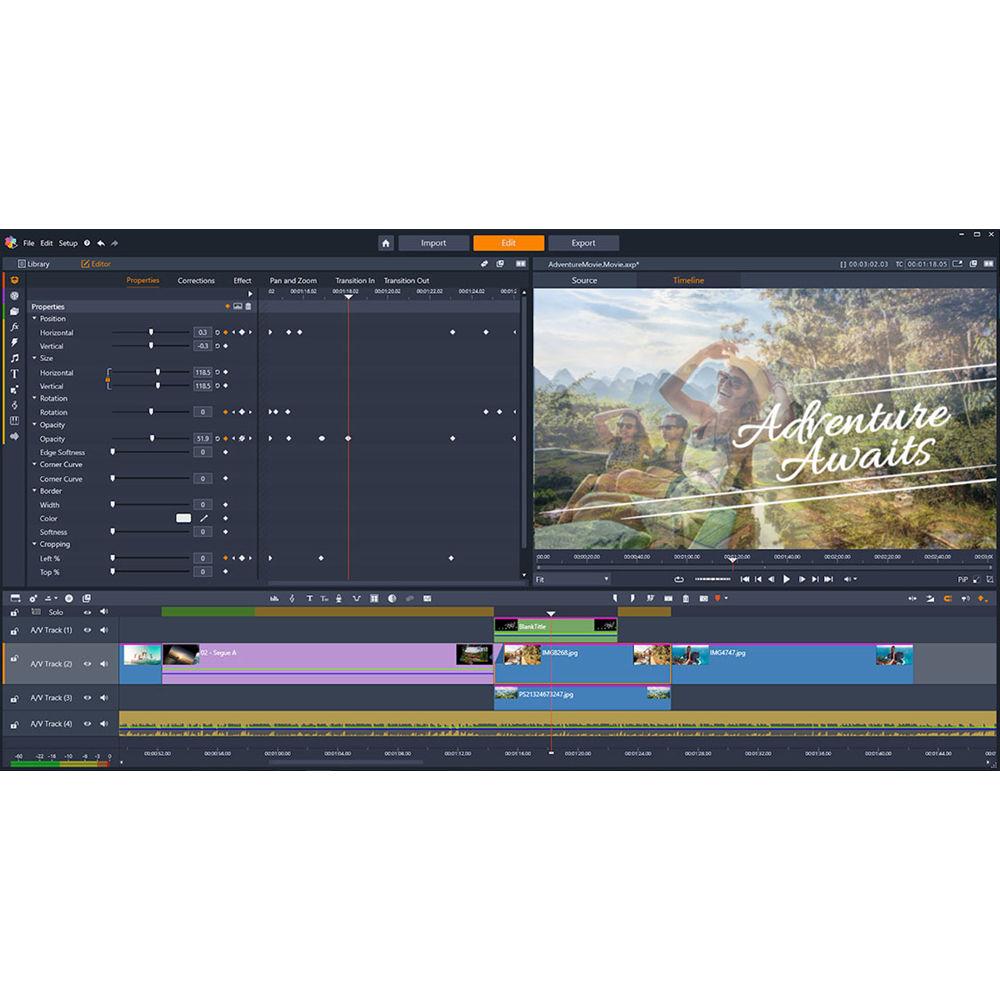1000x1000 pixels.
Task: Open the Effects (fx) panel from the sidebar
Action: (x=14, y=326)
